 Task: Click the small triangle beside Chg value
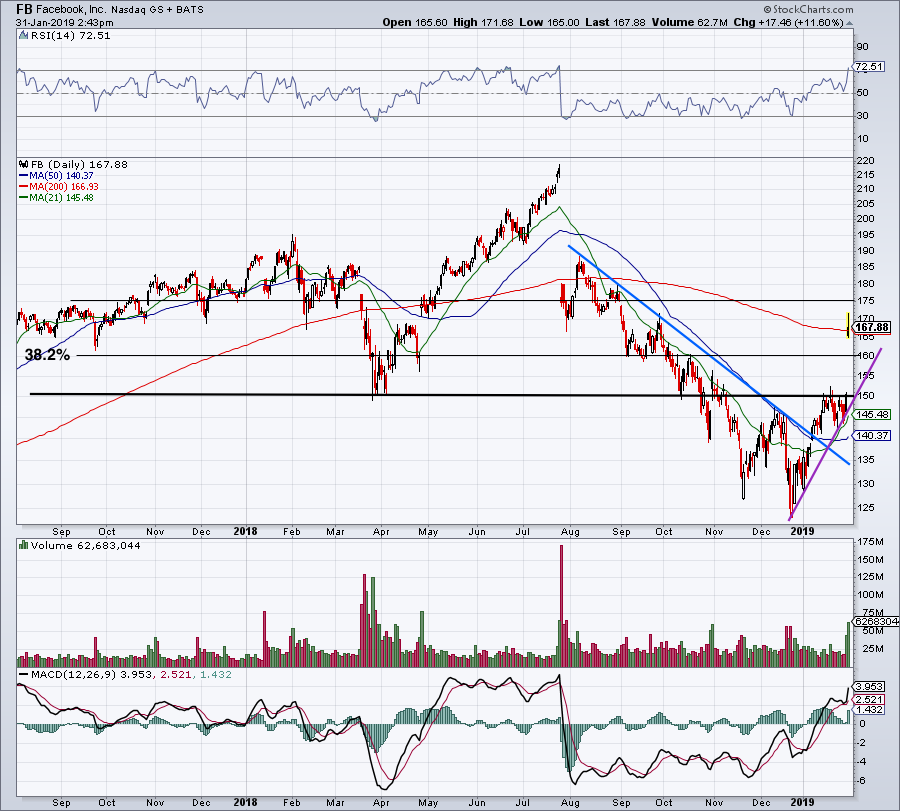click(849, 24)
